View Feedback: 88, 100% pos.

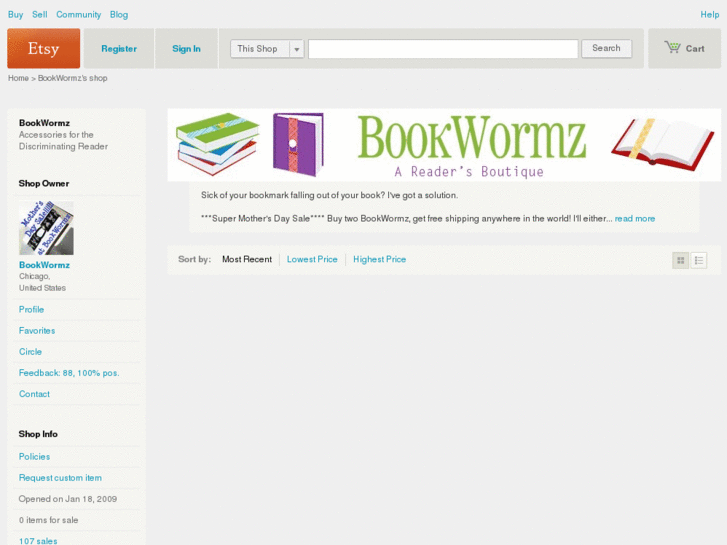click(x=69, y=373)
